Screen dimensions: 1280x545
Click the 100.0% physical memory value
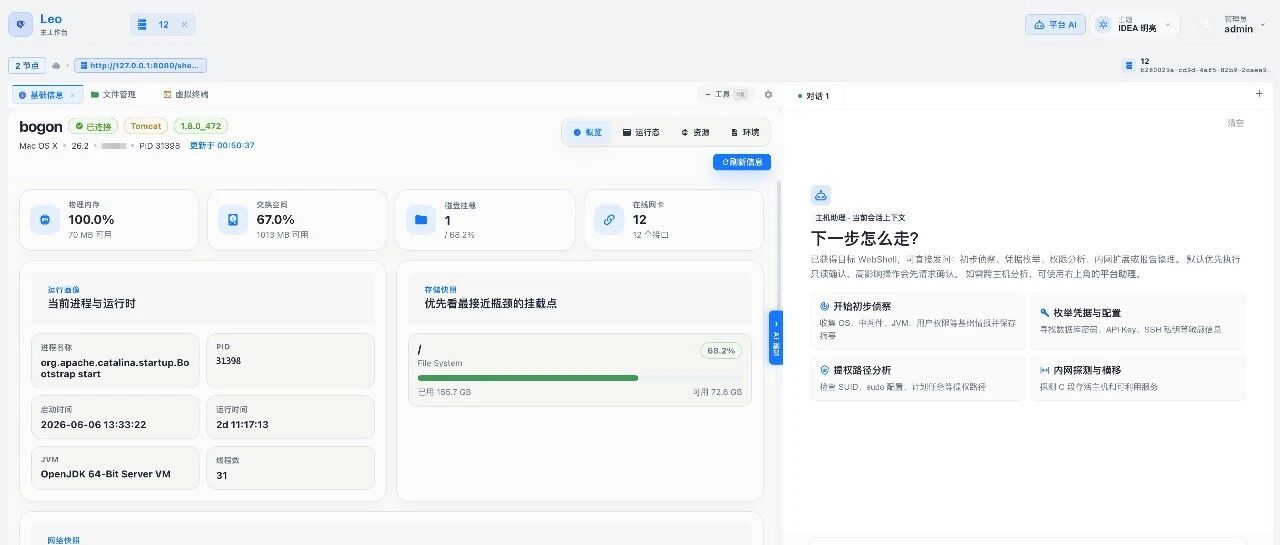[x=91, y=220]
